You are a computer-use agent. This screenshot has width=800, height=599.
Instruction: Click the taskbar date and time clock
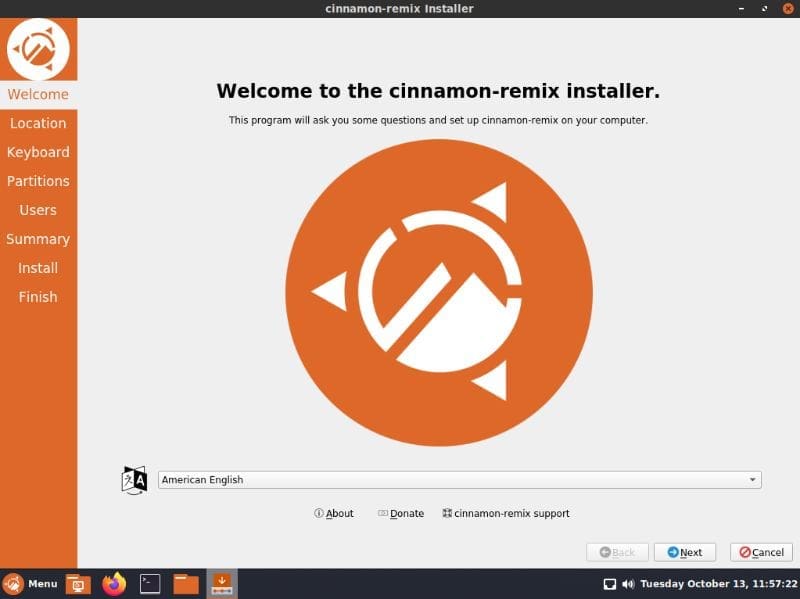click(x=718, y=584)
